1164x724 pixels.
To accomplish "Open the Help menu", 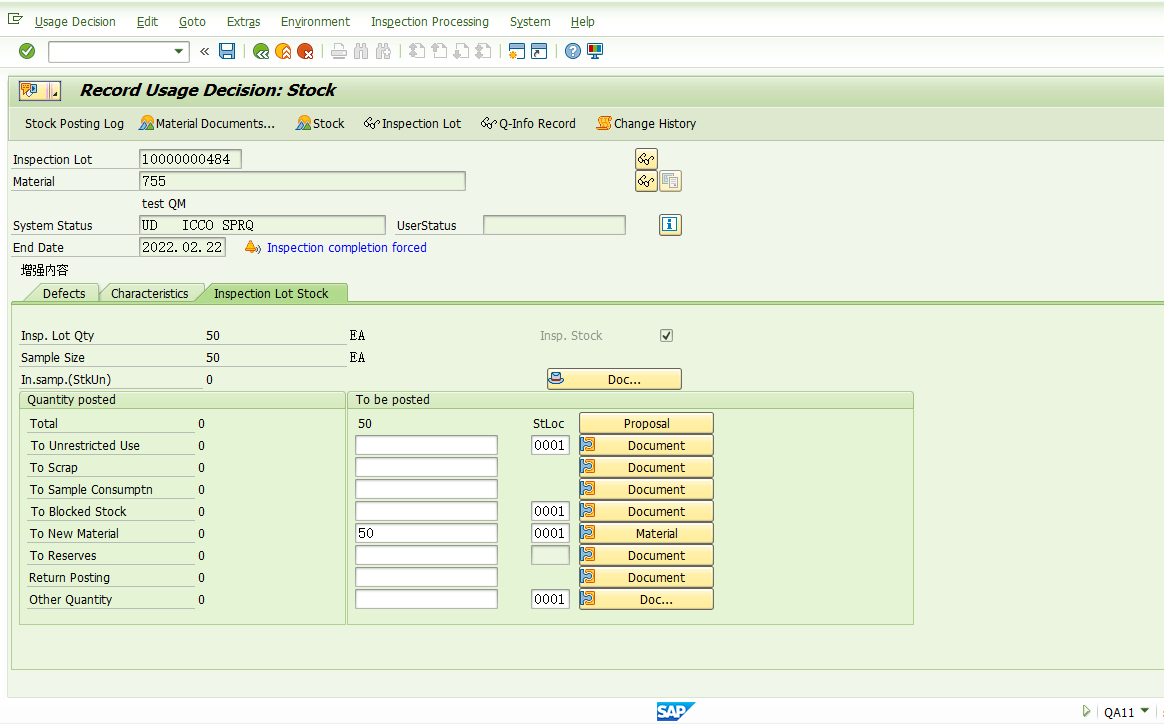I will point(583,22).
